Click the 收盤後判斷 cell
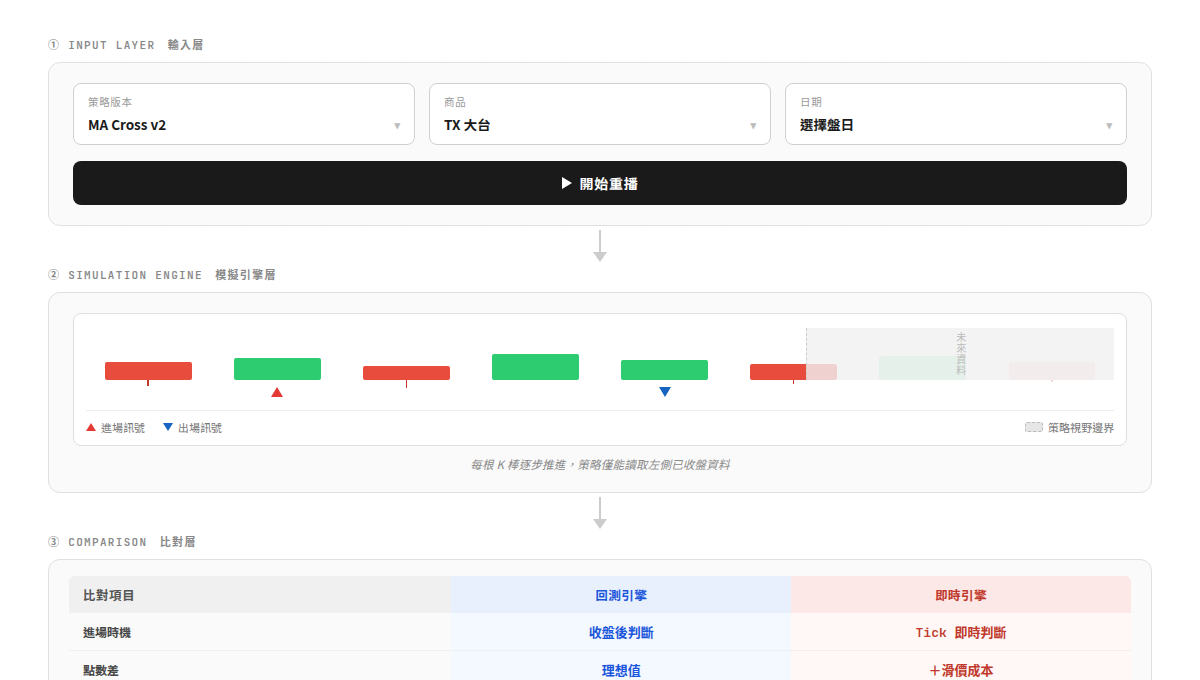The width and height of the screenshot is (1200, 680). click(x=621, y=633)
